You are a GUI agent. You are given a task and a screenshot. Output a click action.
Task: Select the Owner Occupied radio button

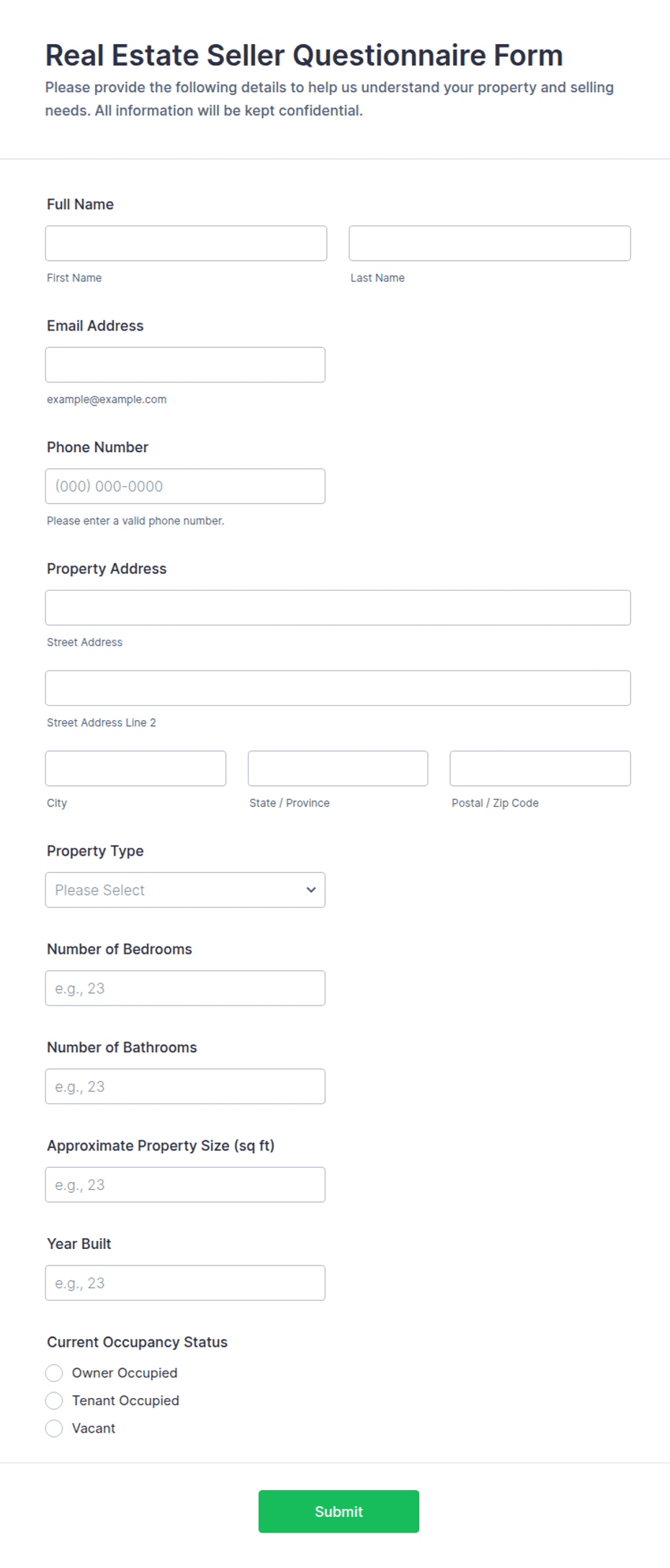tap(54, 1373)
